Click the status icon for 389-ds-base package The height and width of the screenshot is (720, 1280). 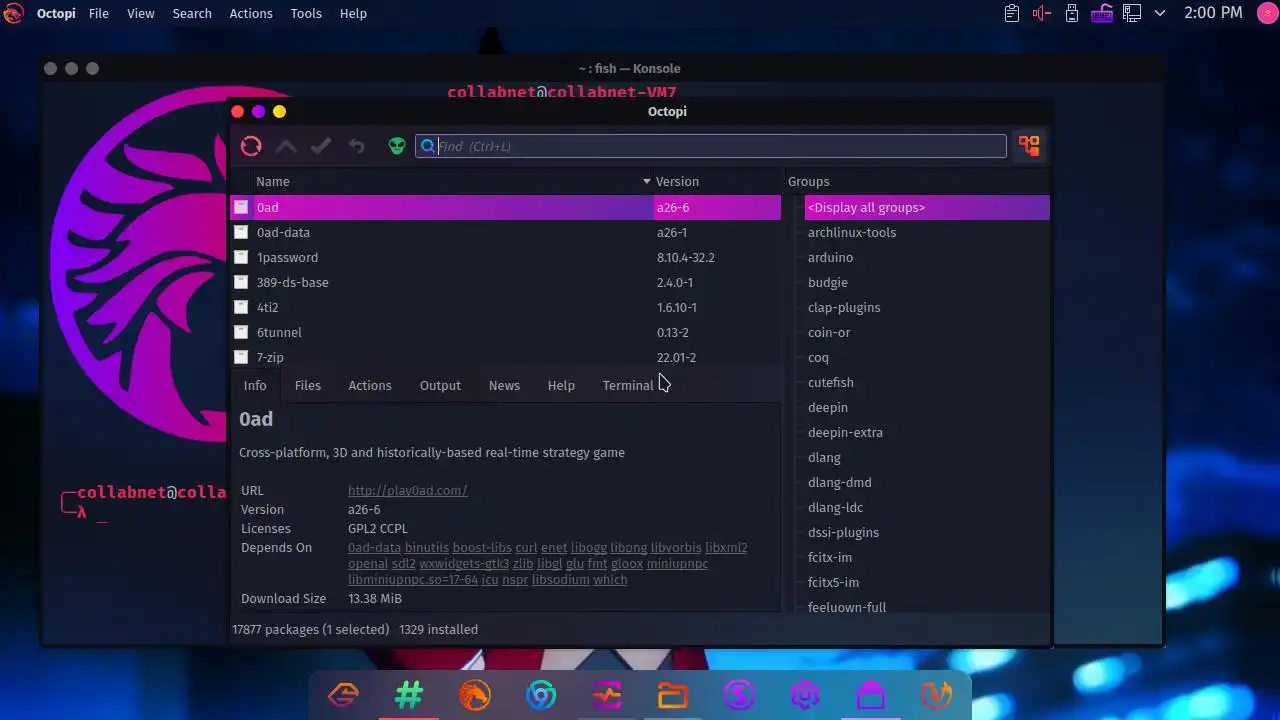coord(241,282)
